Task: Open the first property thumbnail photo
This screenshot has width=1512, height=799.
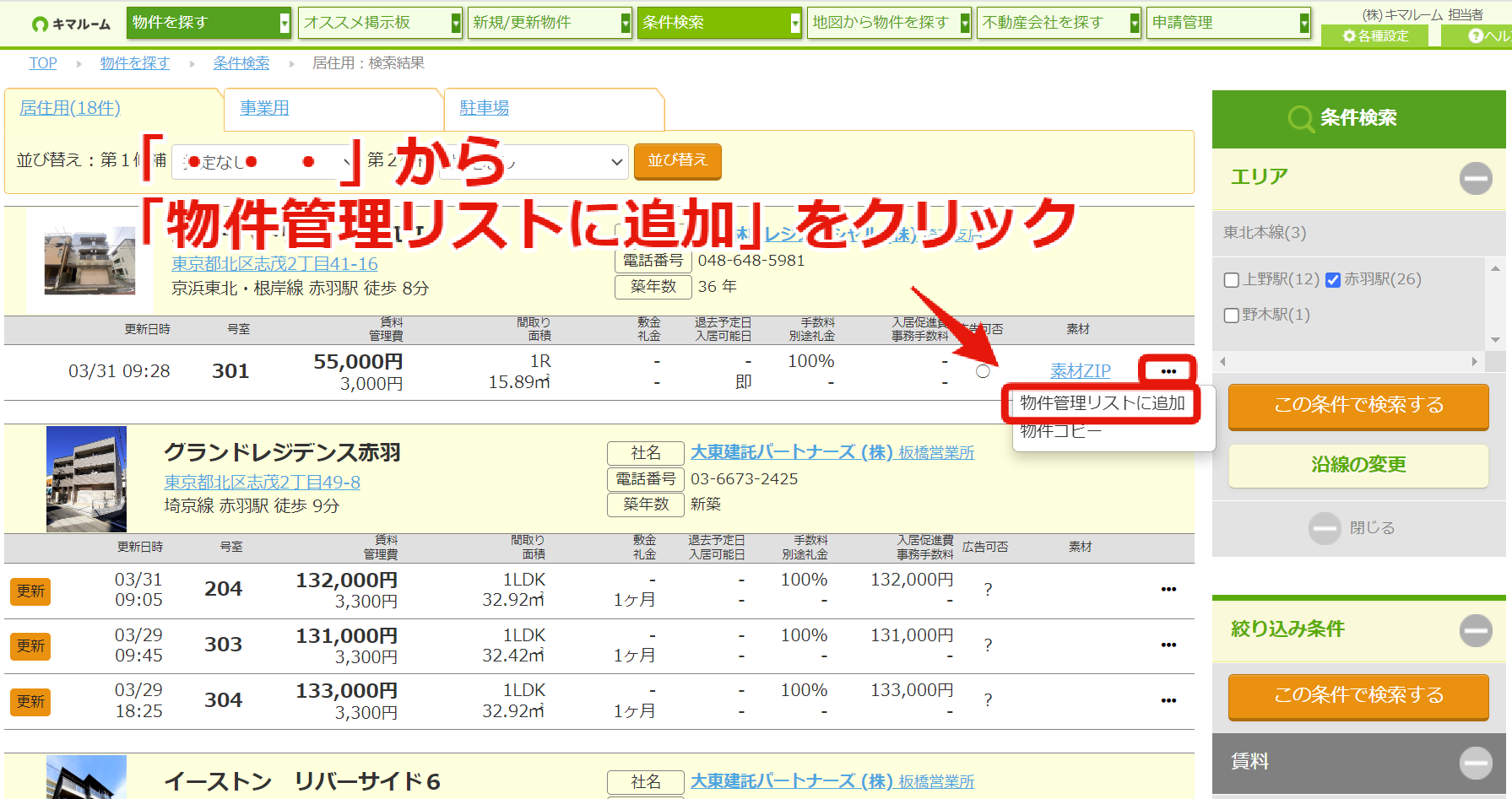Action: tap(89, 260)
